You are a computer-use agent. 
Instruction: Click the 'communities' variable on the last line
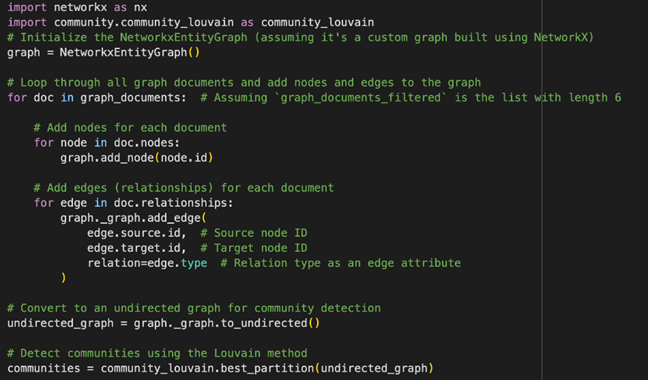[x=43, y=368]
